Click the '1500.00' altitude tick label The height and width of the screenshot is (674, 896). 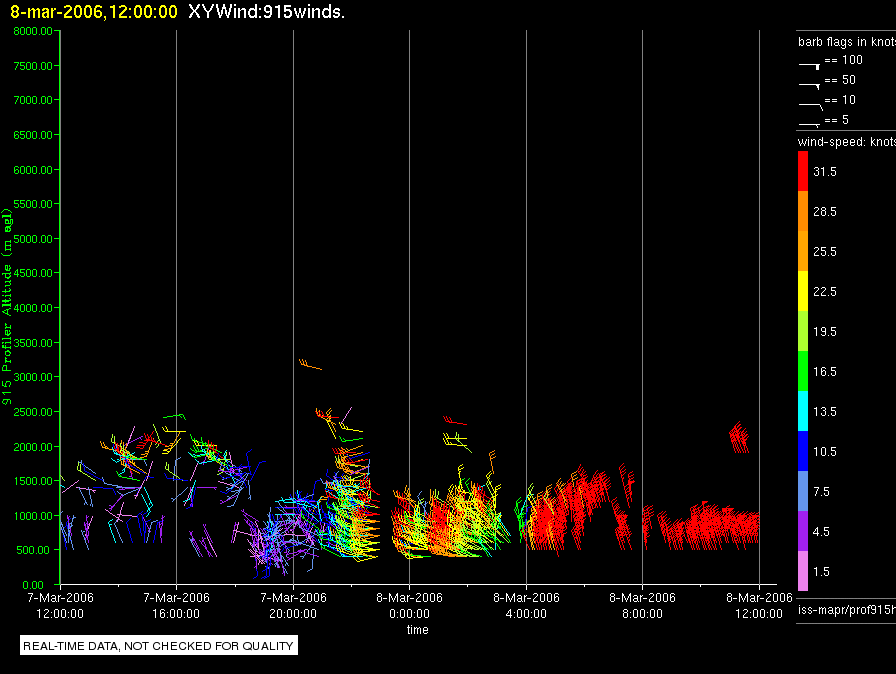click(33, 481)
